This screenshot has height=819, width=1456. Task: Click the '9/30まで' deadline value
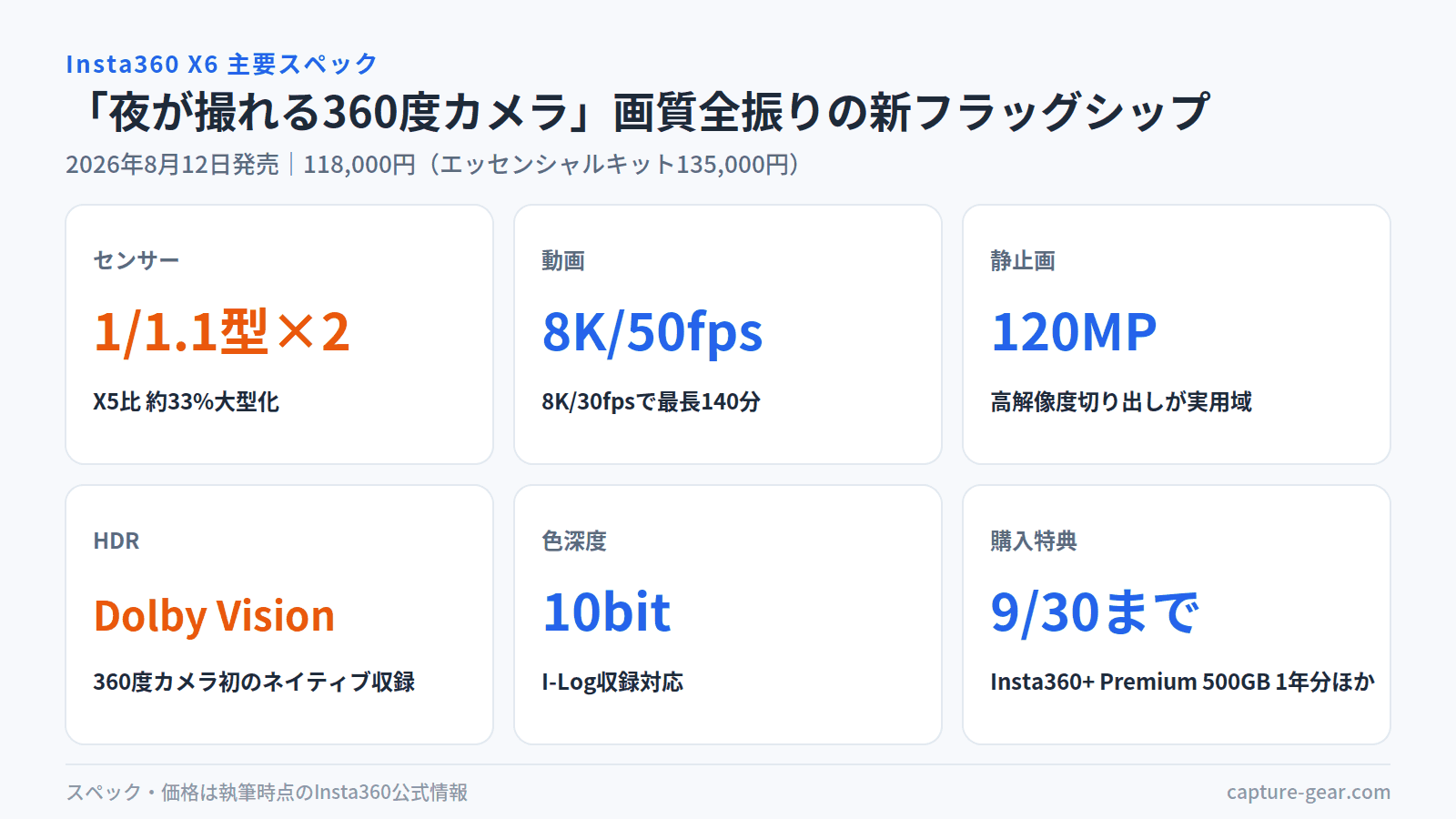1095,612
